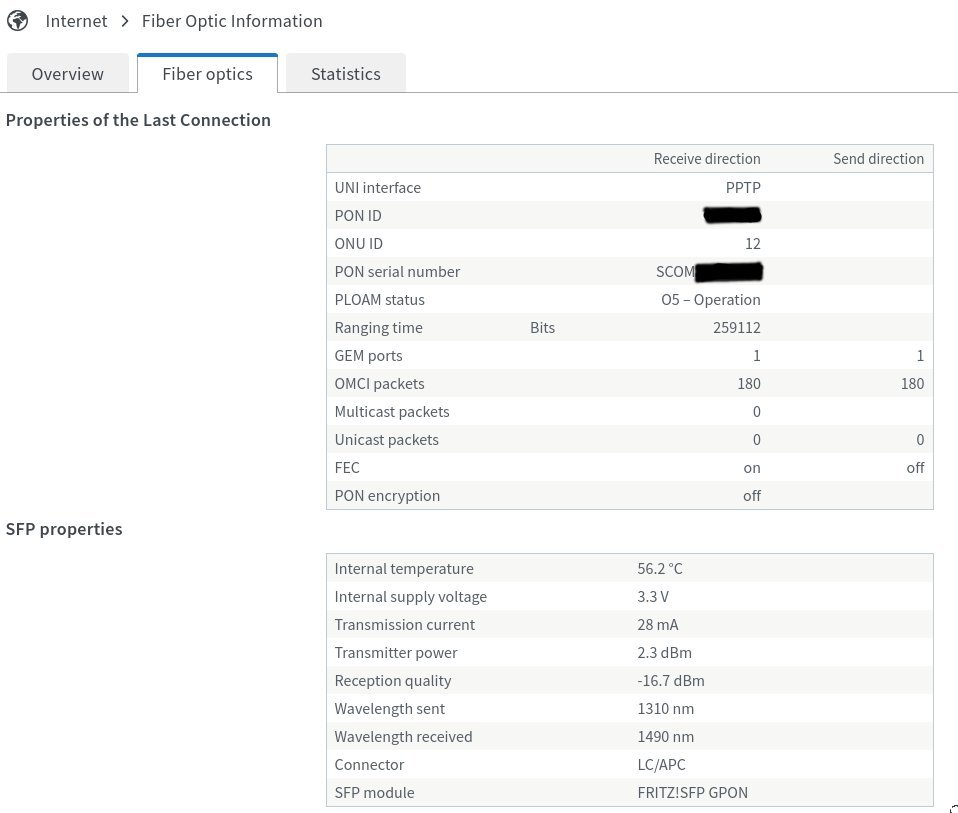958x813 pixels.
Task: Click the FEC receive direction 'on' value
Action: (751, 468)
